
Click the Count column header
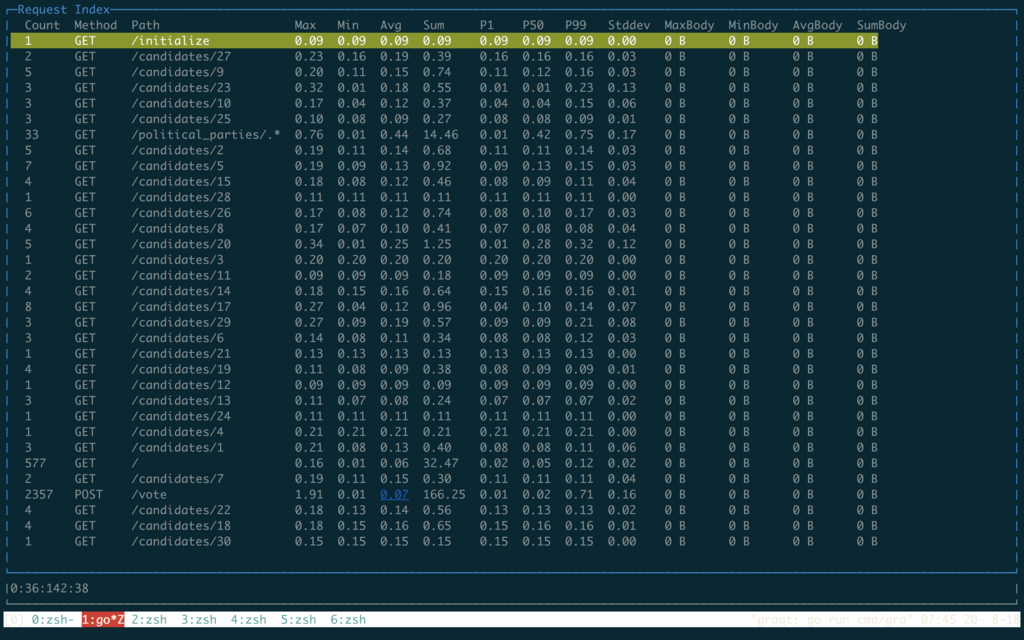pyautogui.click(x=42, y=25)
